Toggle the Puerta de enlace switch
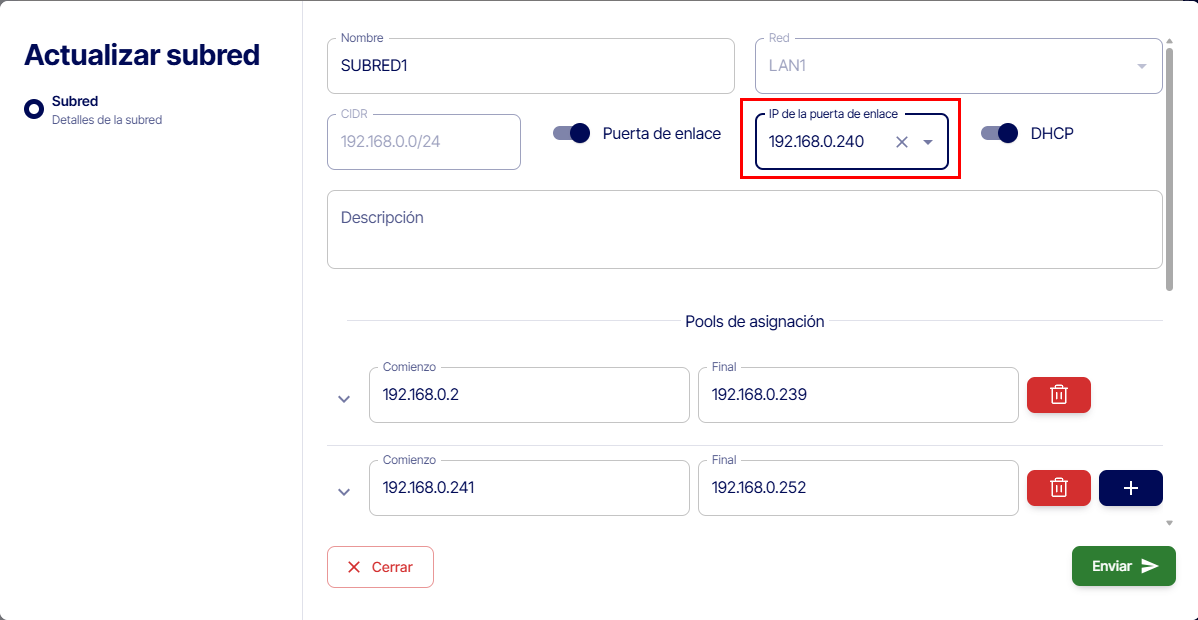The image size is (1198, 620). click(572, 133)
